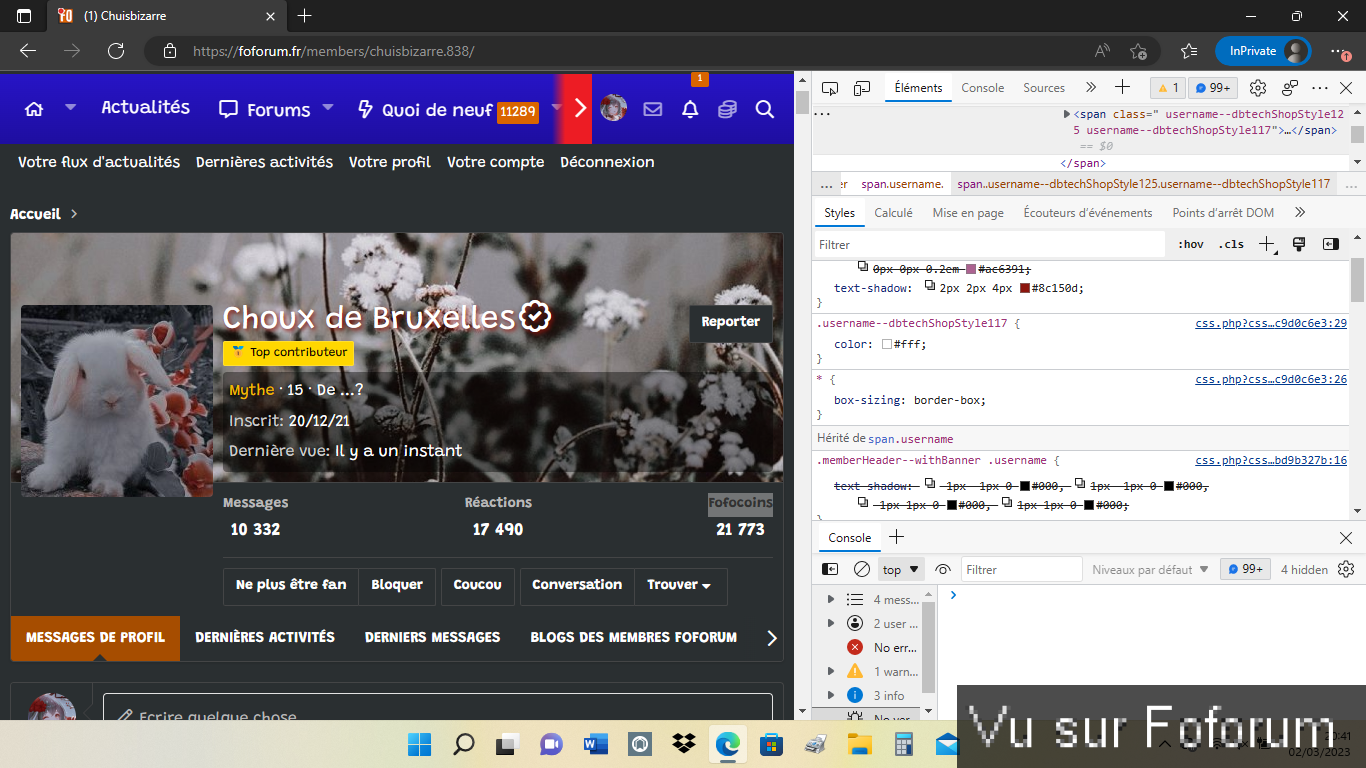Click the Styles Filtrer input field
1366x768 pixels.
tap(990, 244)
